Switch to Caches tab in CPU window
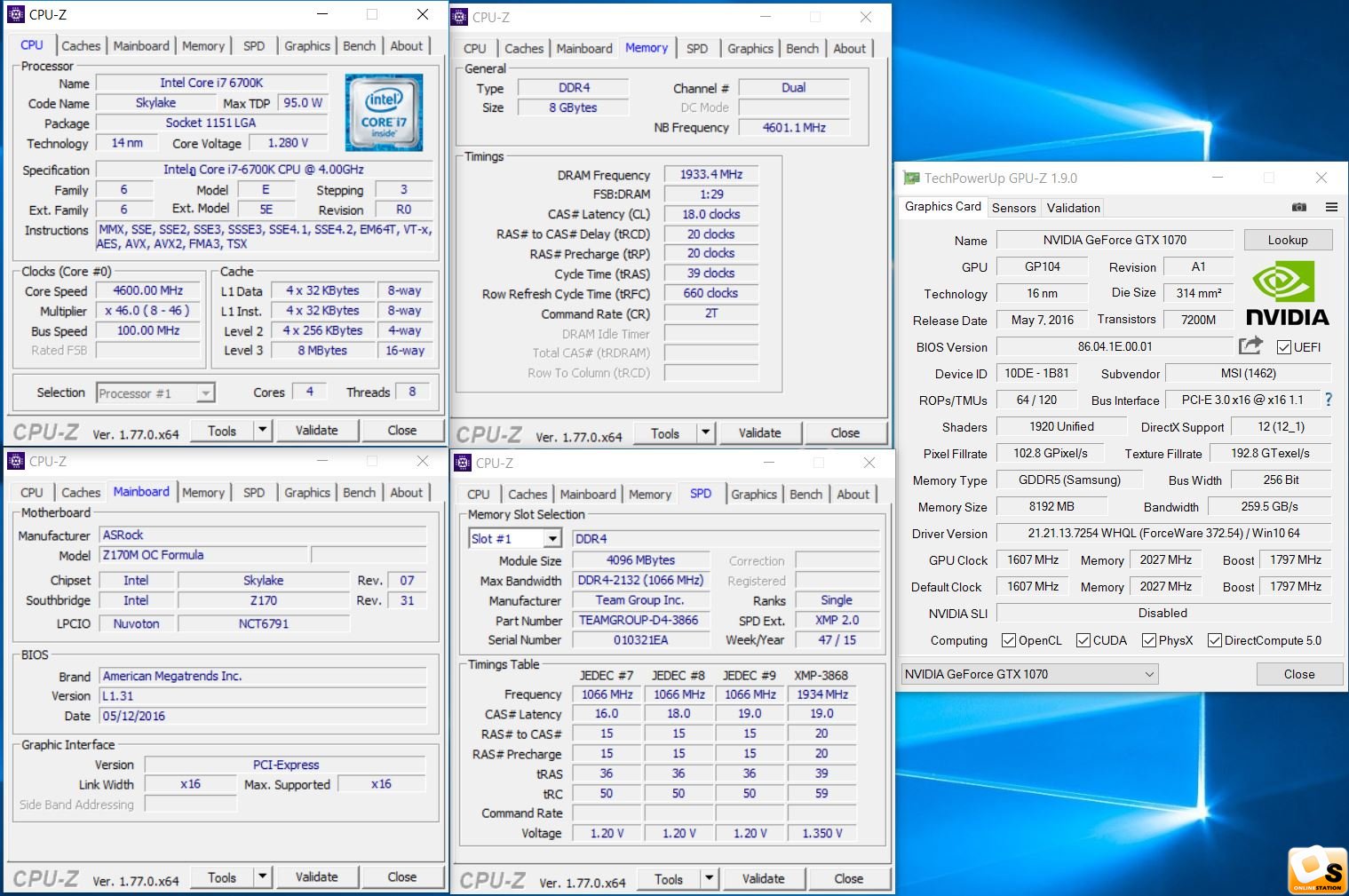 tap(81, 46)
